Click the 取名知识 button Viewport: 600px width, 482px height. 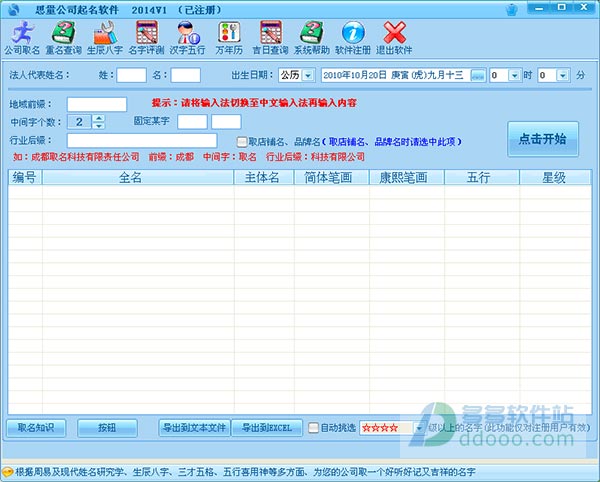coord(36,428)
